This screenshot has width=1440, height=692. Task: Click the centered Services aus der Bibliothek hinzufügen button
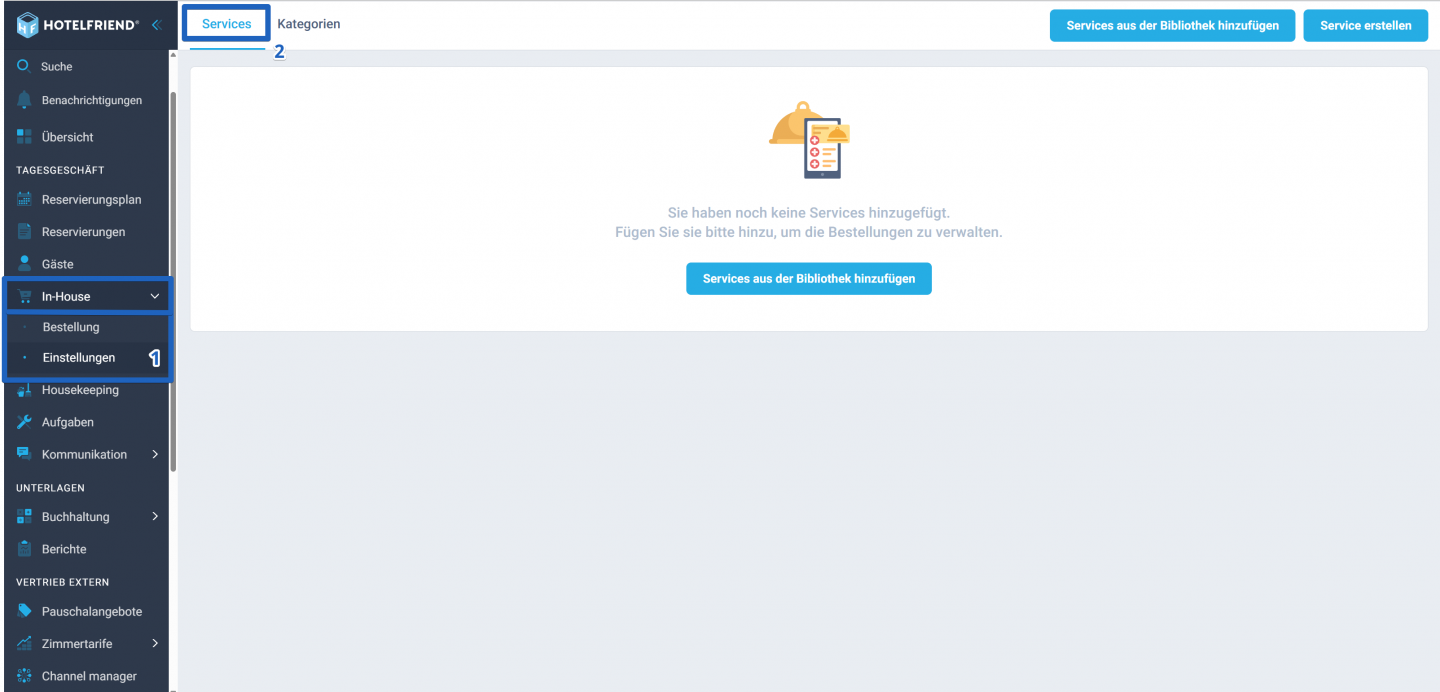click(809, 279)
